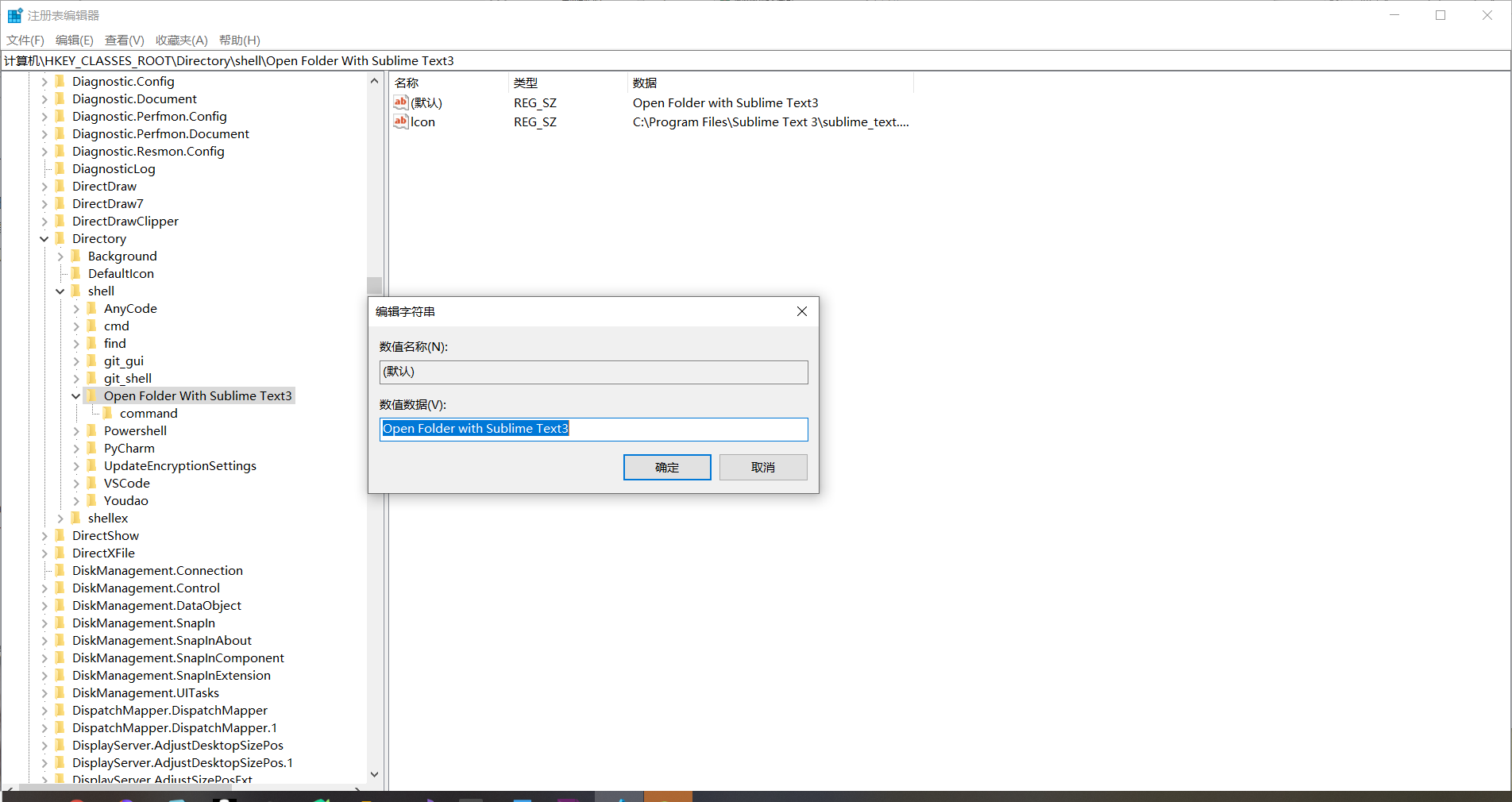The image size is (1512, 802).
Task: Close the 编辑字符串 dialog
Action: (x=802, y=311)
